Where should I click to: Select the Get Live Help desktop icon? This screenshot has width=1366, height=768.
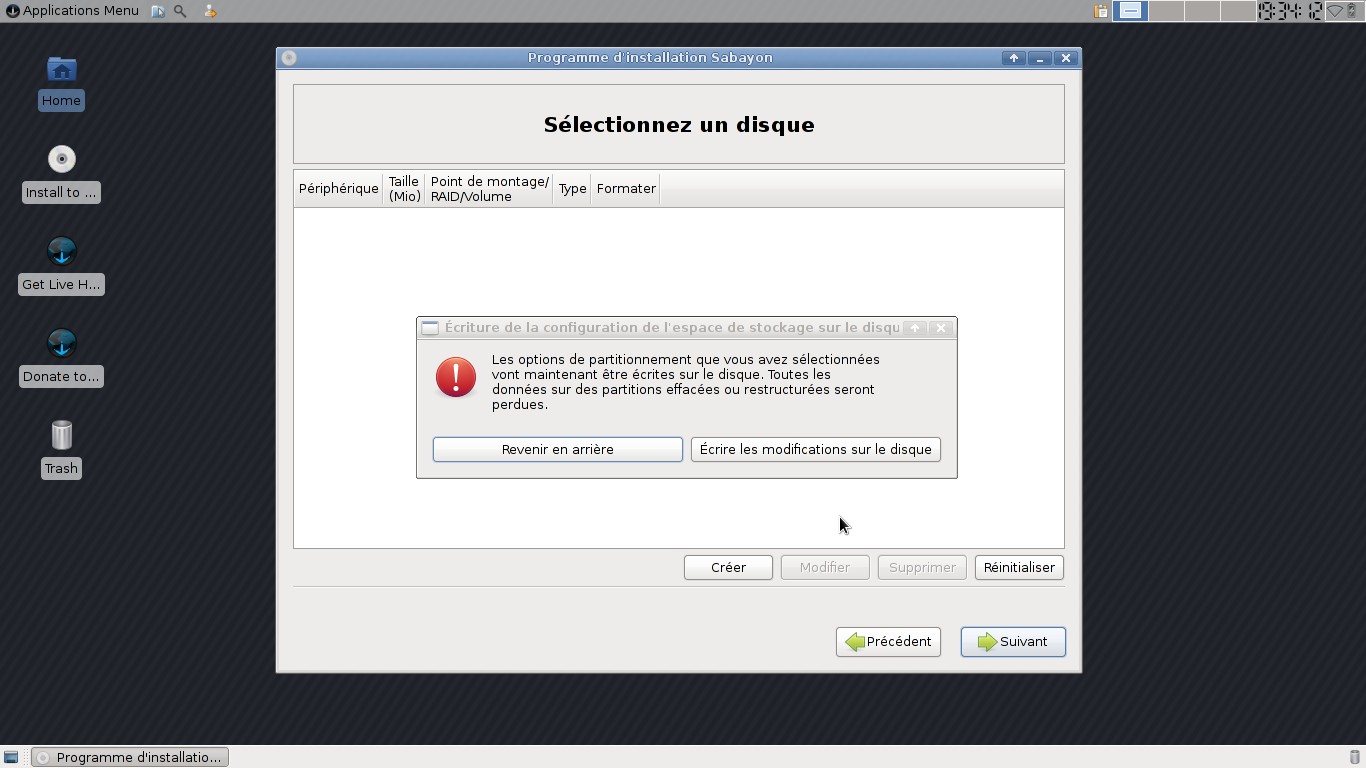tap(61, 266)
